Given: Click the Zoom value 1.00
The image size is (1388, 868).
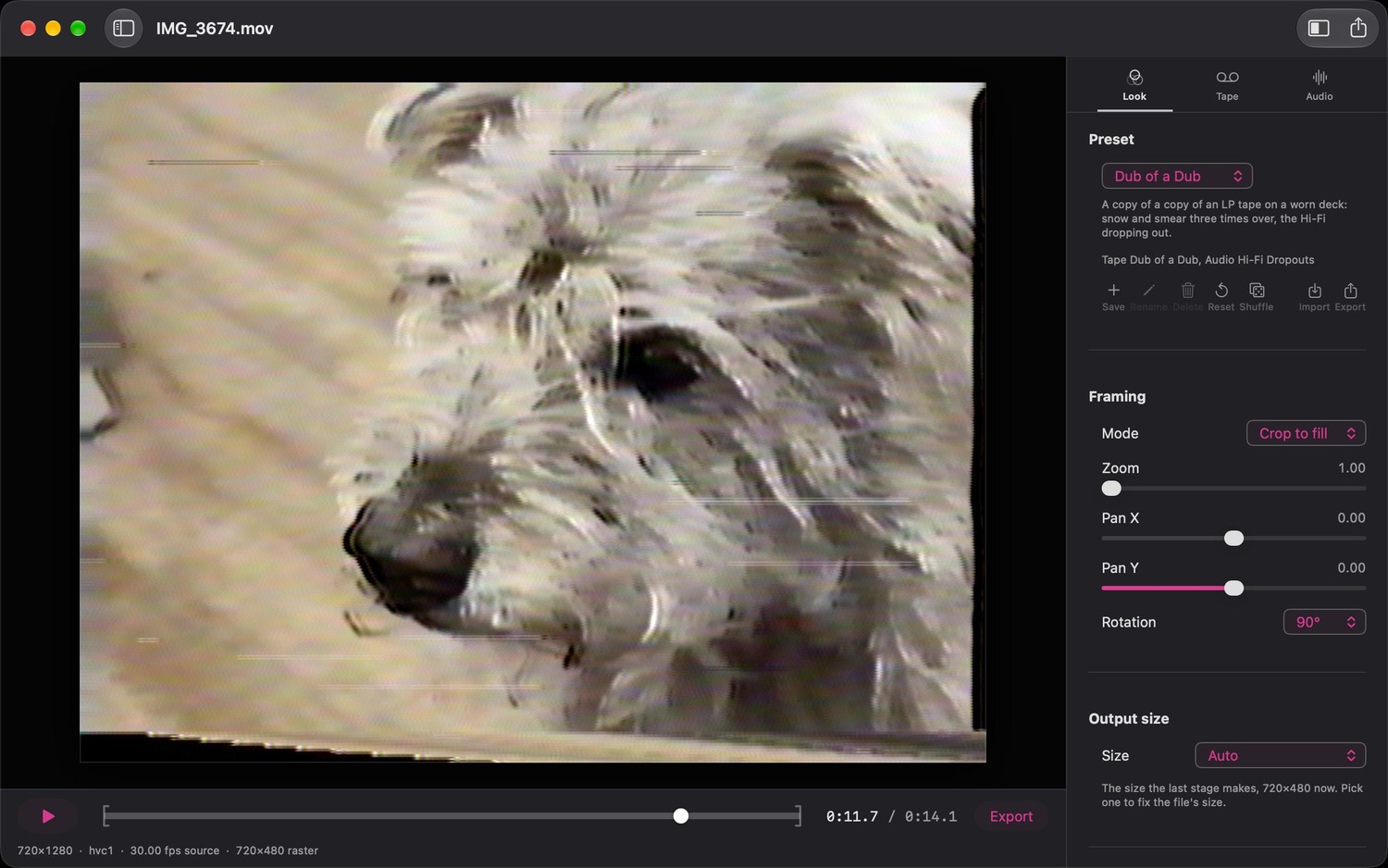Looking at the screenshot, I should pos(1352,468).
